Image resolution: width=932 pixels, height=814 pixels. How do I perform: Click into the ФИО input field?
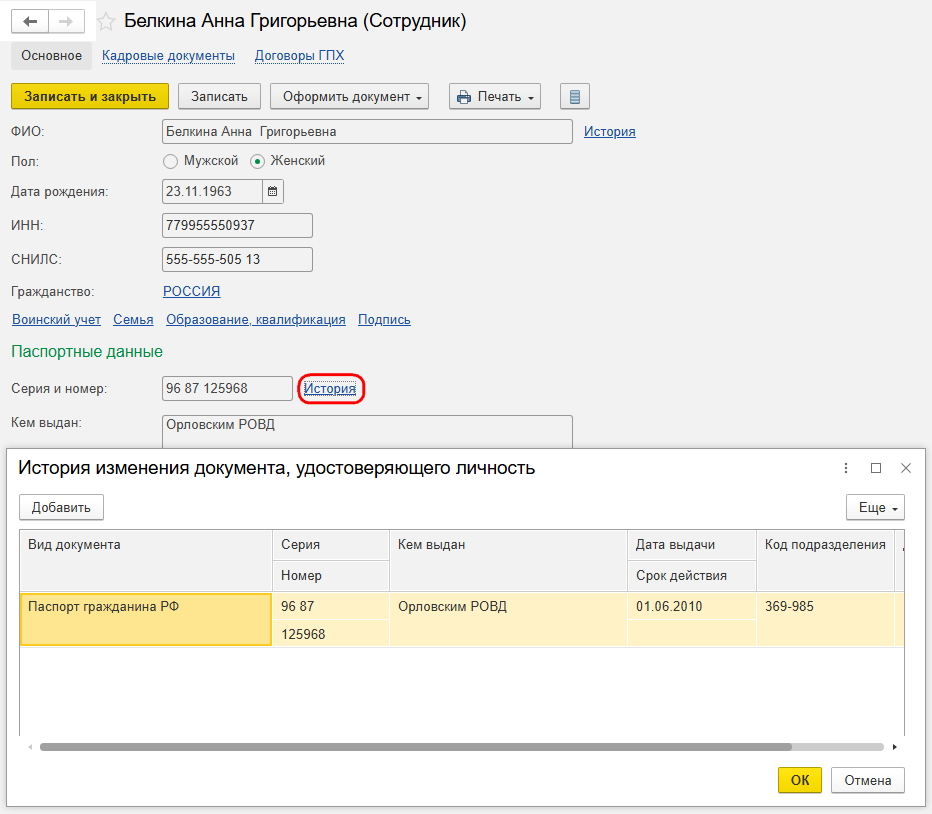click(x=367, y=131)
